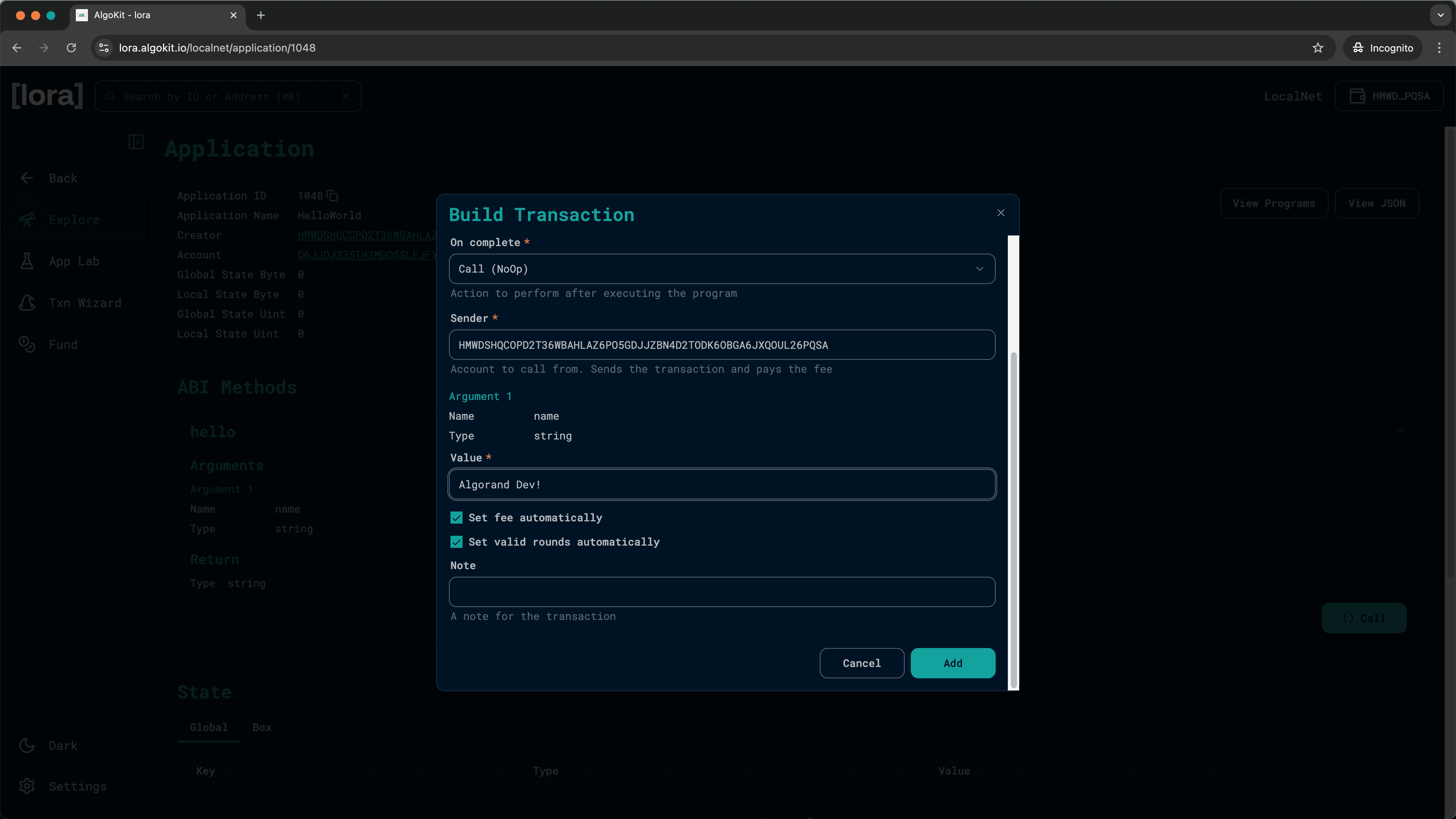Viewport: 1456px width, 819px height.
Task: Open the HMWD_PQSA wallet menu
Action: tap(1390, 96)
